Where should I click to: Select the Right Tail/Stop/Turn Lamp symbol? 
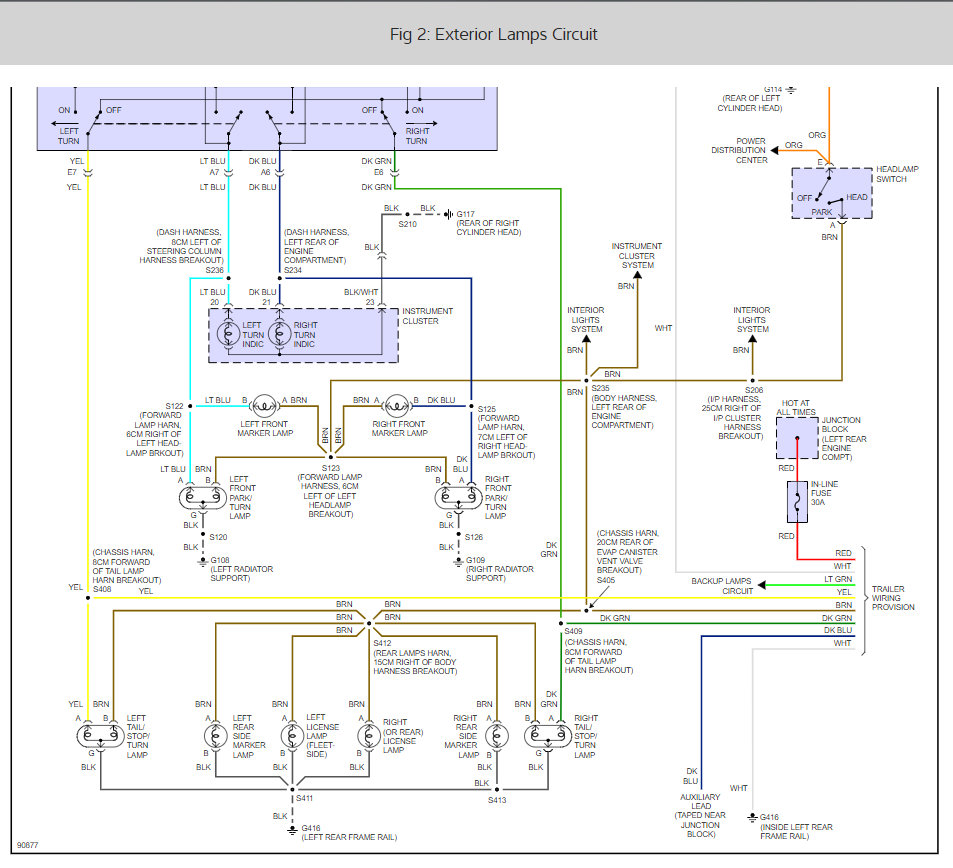(548, 736)
